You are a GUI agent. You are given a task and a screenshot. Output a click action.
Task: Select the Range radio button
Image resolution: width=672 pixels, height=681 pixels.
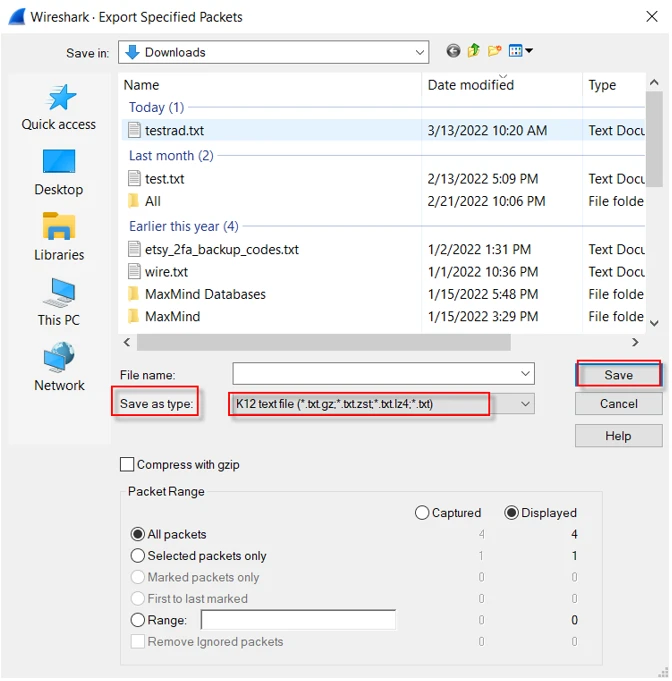138,620
